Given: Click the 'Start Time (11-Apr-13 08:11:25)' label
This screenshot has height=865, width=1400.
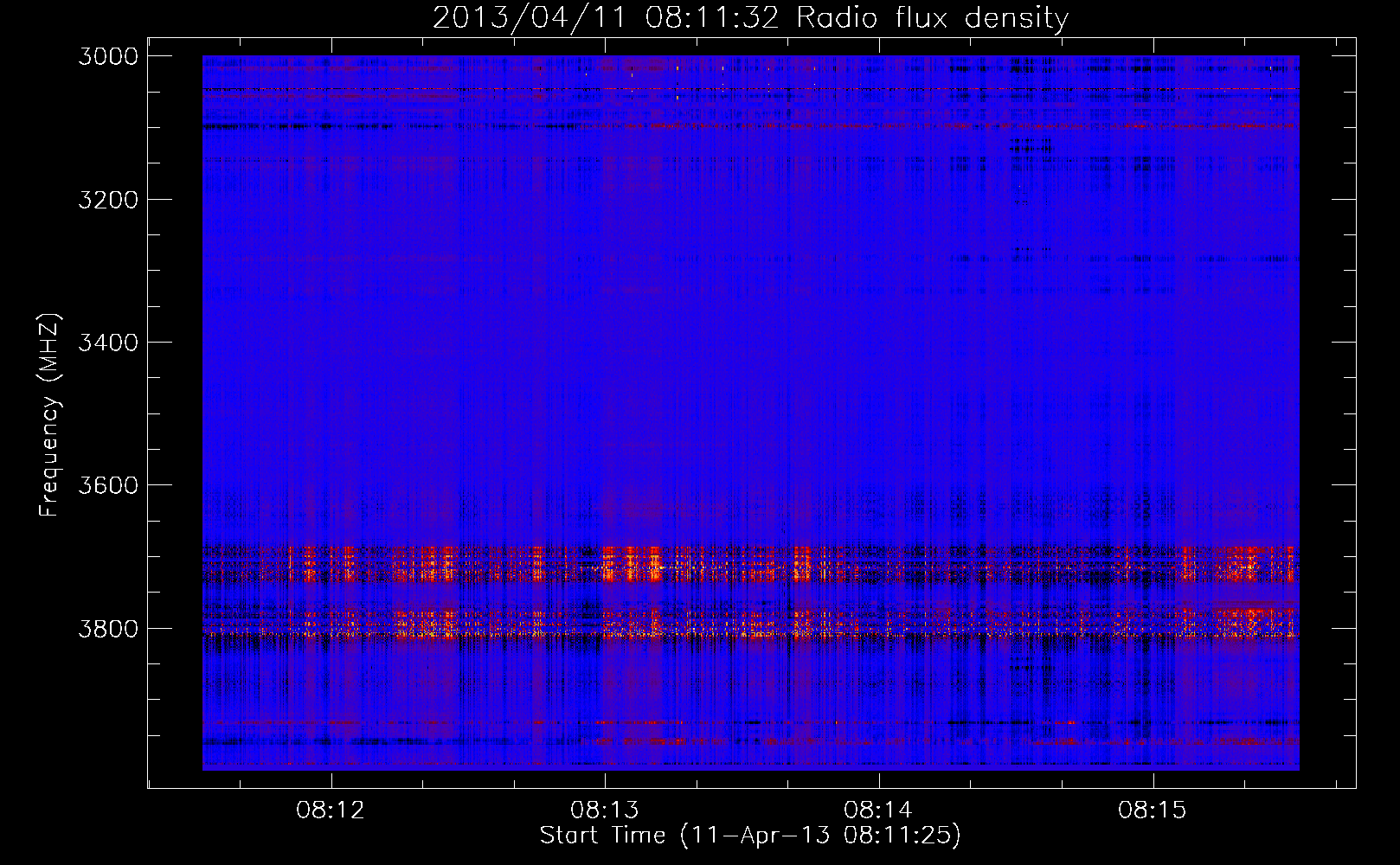Looking at the screenshot, I should [x=750, y=836].
